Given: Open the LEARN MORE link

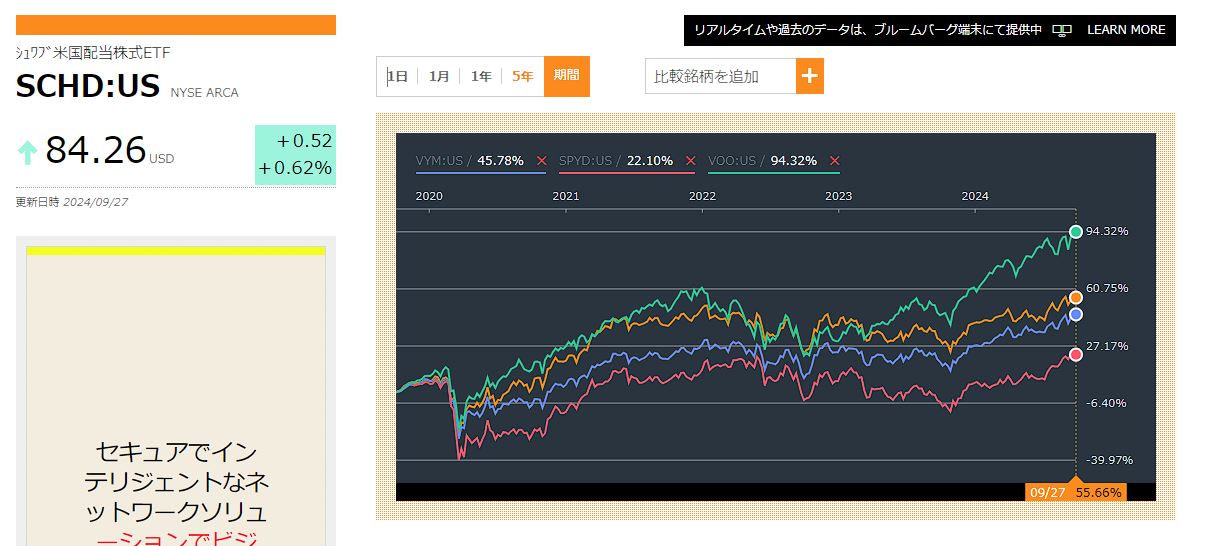Looking at the screenshot, I should (x=1126, y=30).
